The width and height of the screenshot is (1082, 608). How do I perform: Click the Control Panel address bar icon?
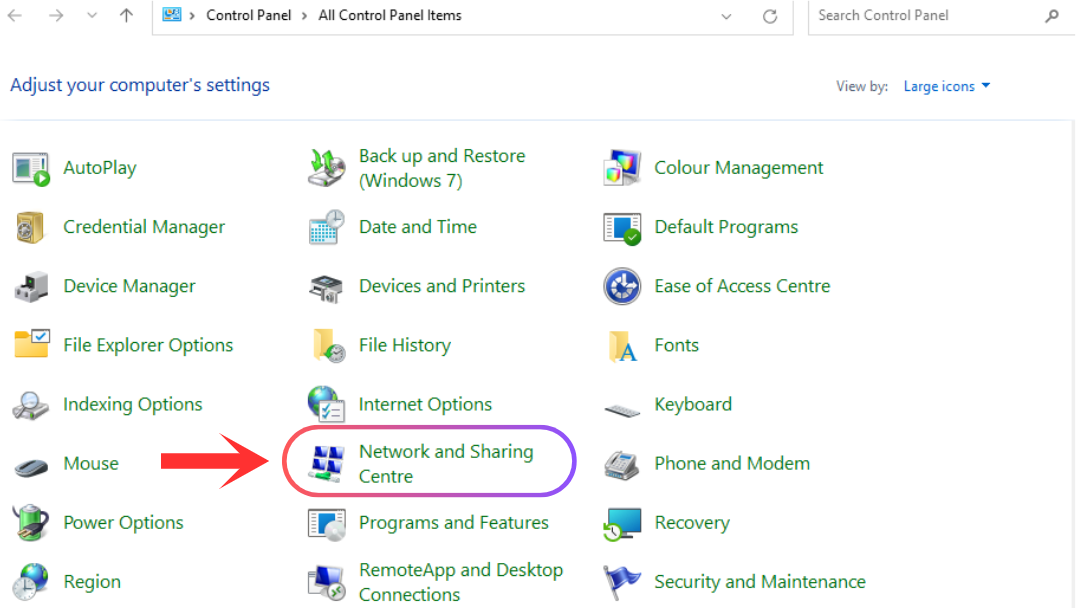pos(172,14)
